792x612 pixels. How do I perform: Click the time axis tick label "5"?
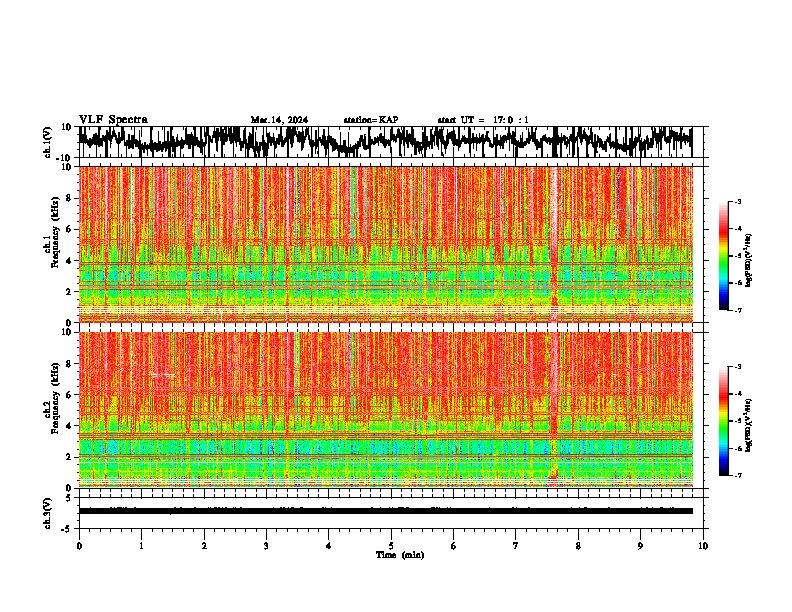[x=391, y=546]
